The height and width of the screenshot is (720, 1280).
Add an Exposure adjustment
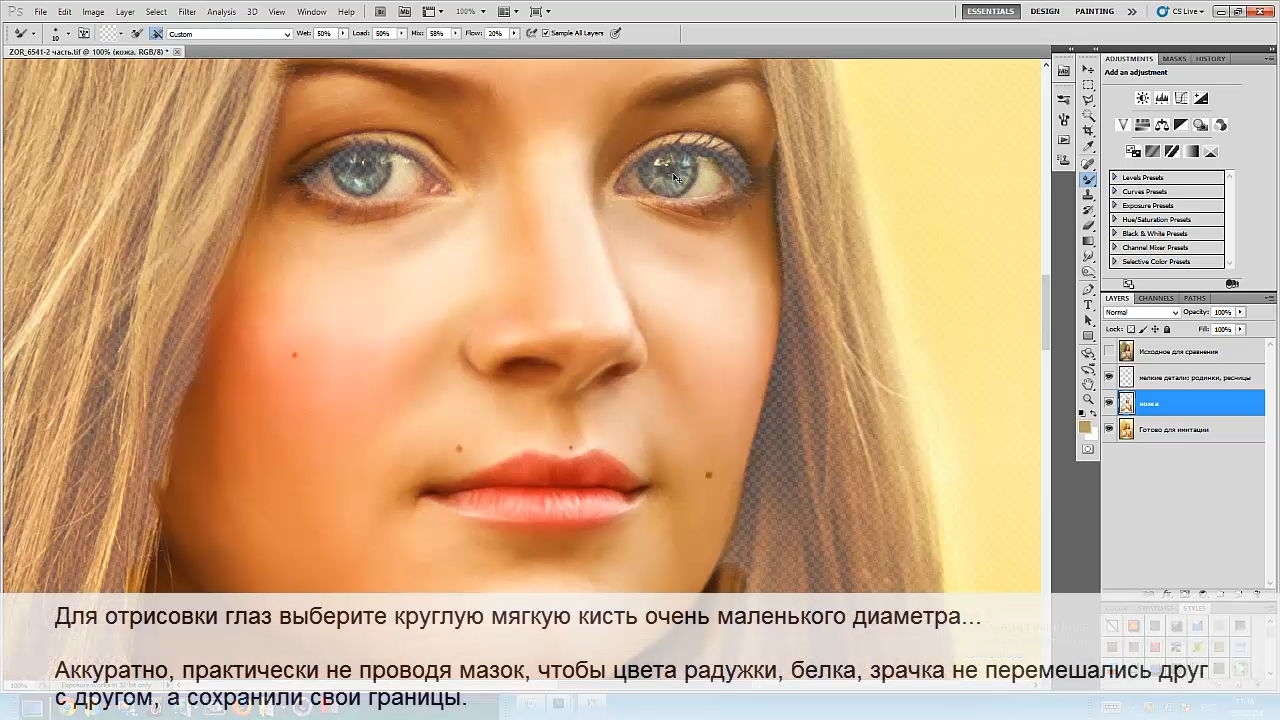(x=1201, y=98)
